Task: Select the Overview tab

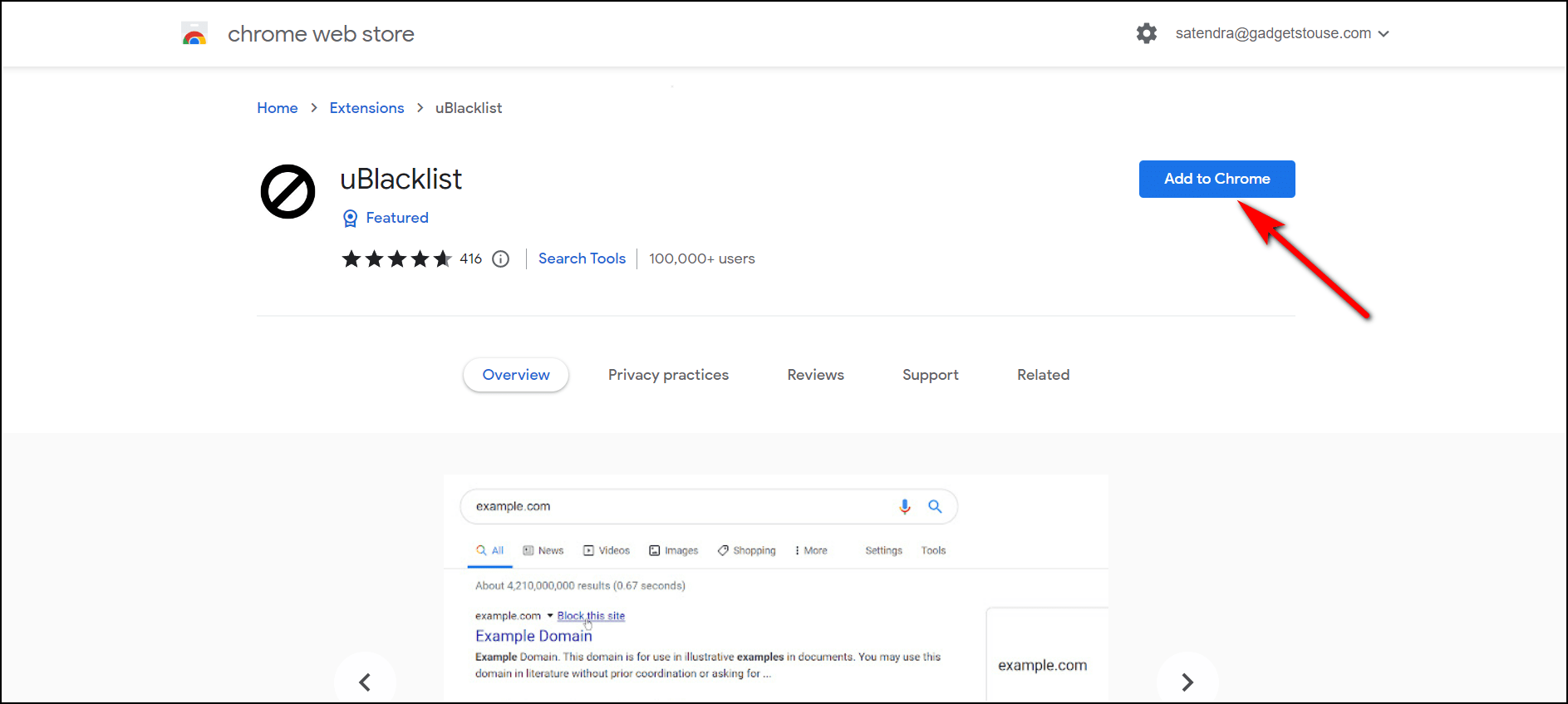Action: point(516,375)
